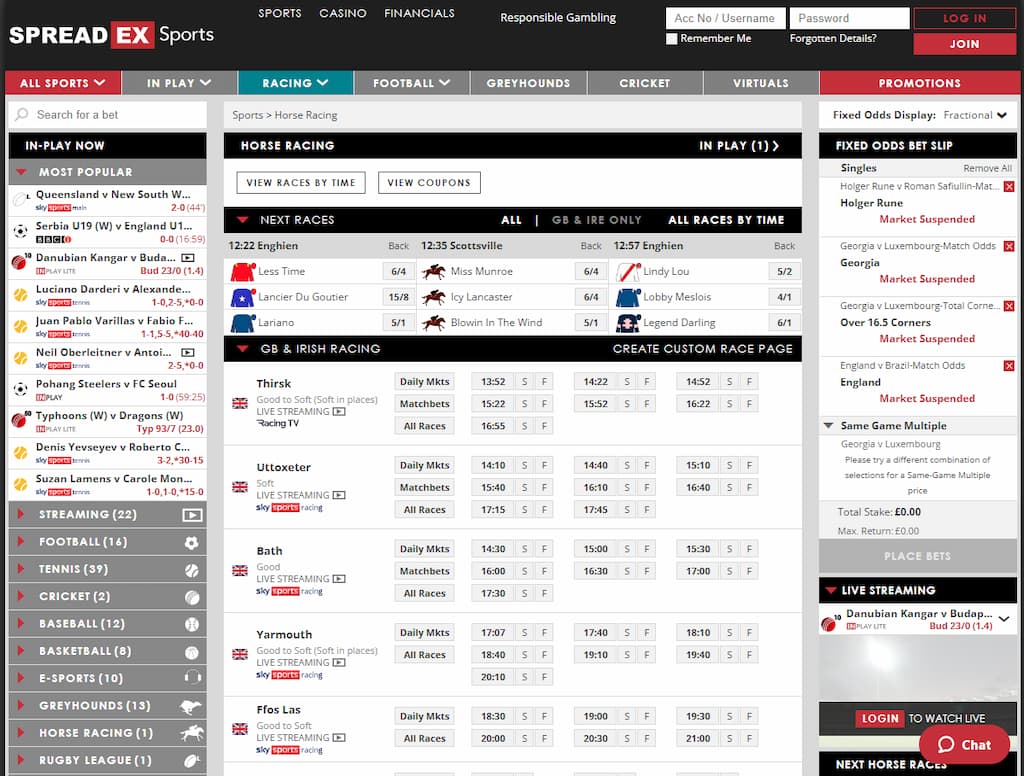The image size is (1024, 776).
Task: Click the Chat speech bubble icon
Action: 946,745
